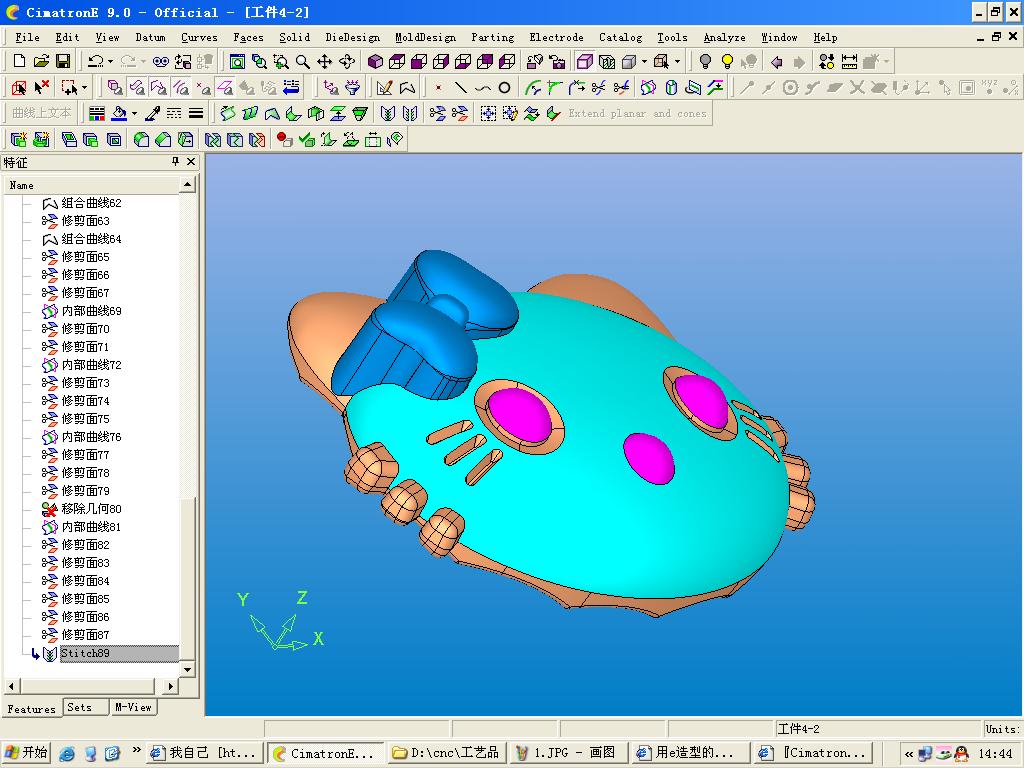Select the circle drawing tool
The image size is (1024, 768).
coord(504,87)
